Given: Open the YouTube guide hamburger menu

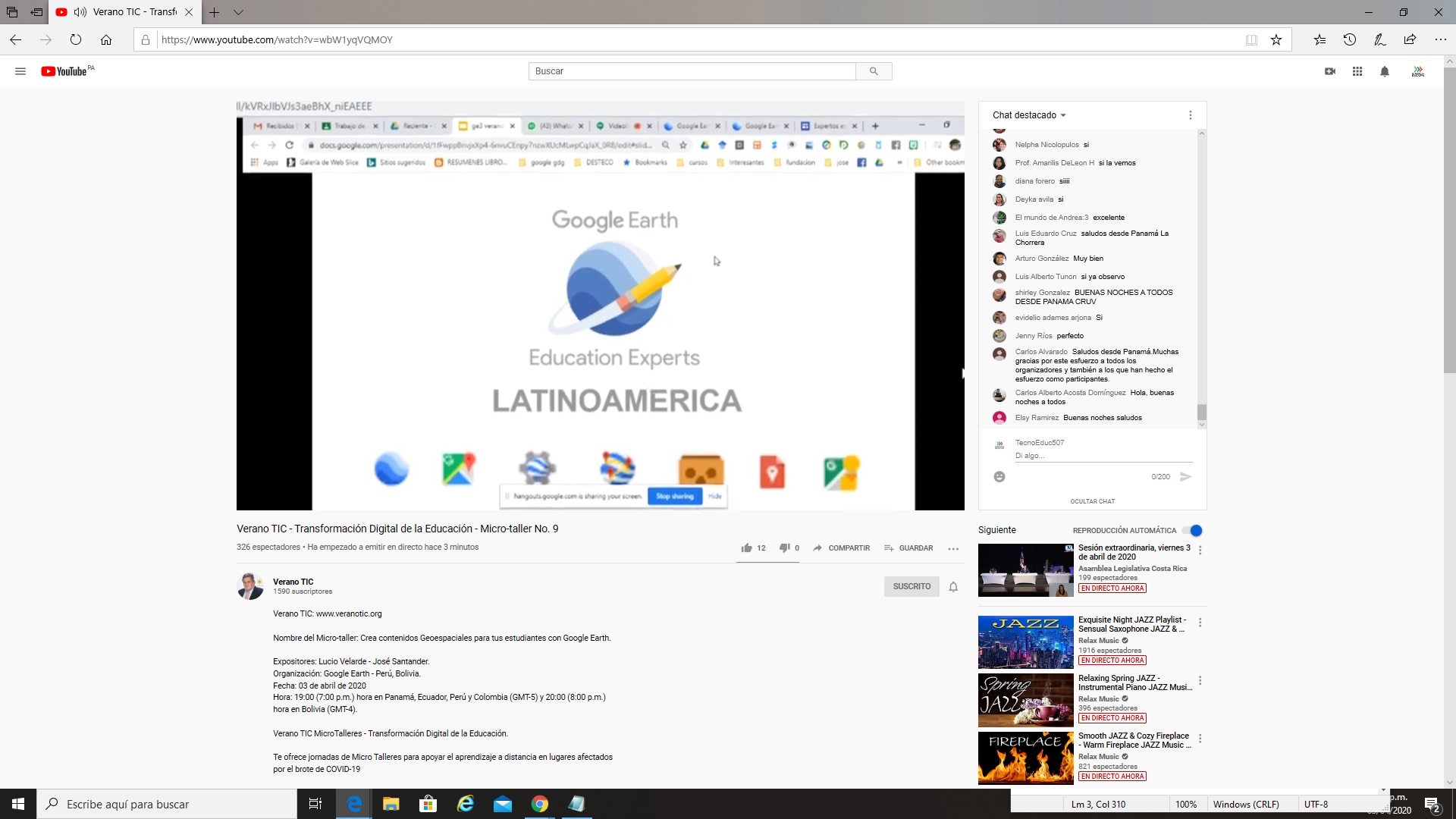Looking at the screenshot, I should pos(20,71).
